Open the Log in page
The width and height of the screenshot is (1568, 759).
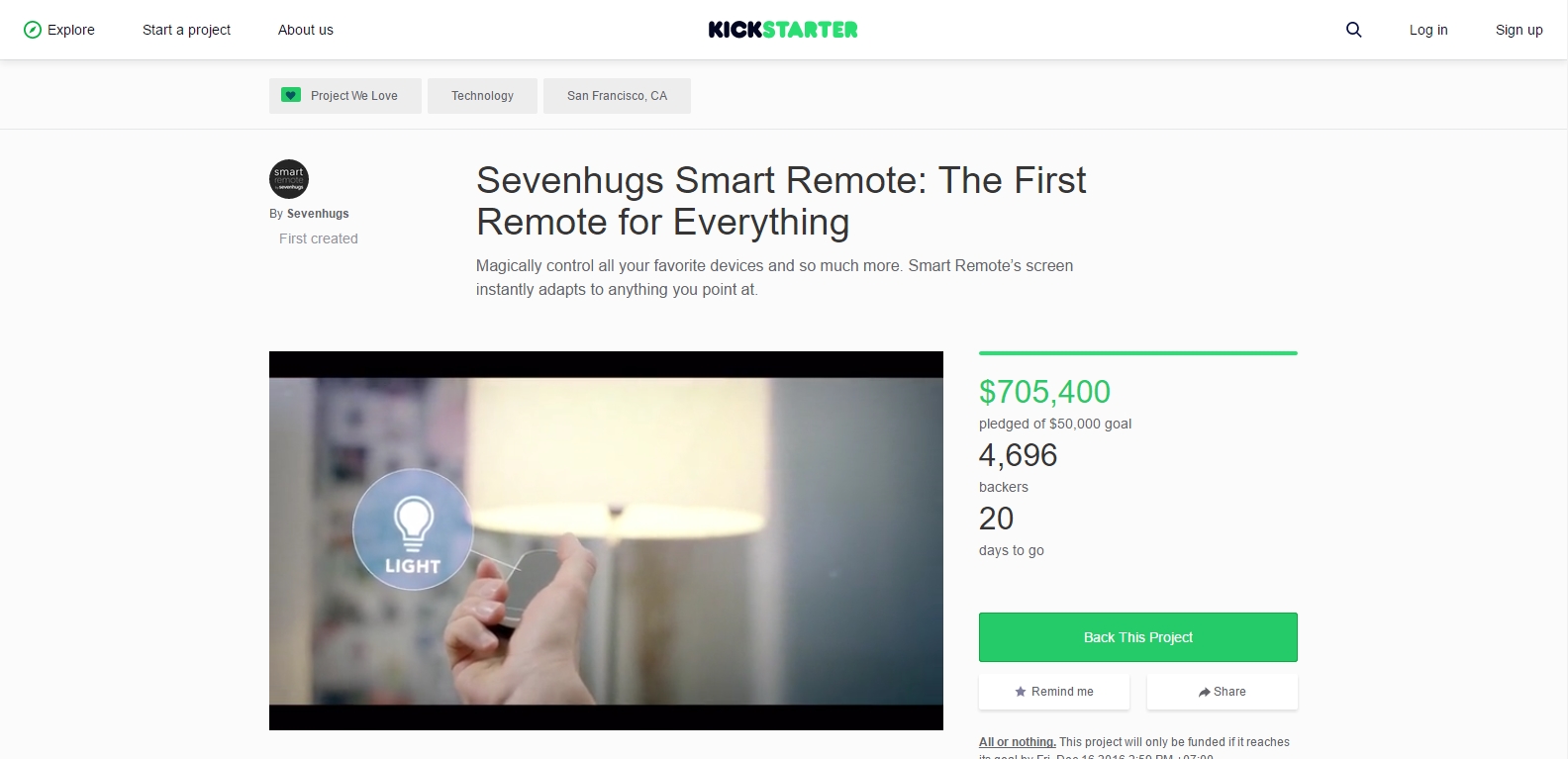point(1428,30)
